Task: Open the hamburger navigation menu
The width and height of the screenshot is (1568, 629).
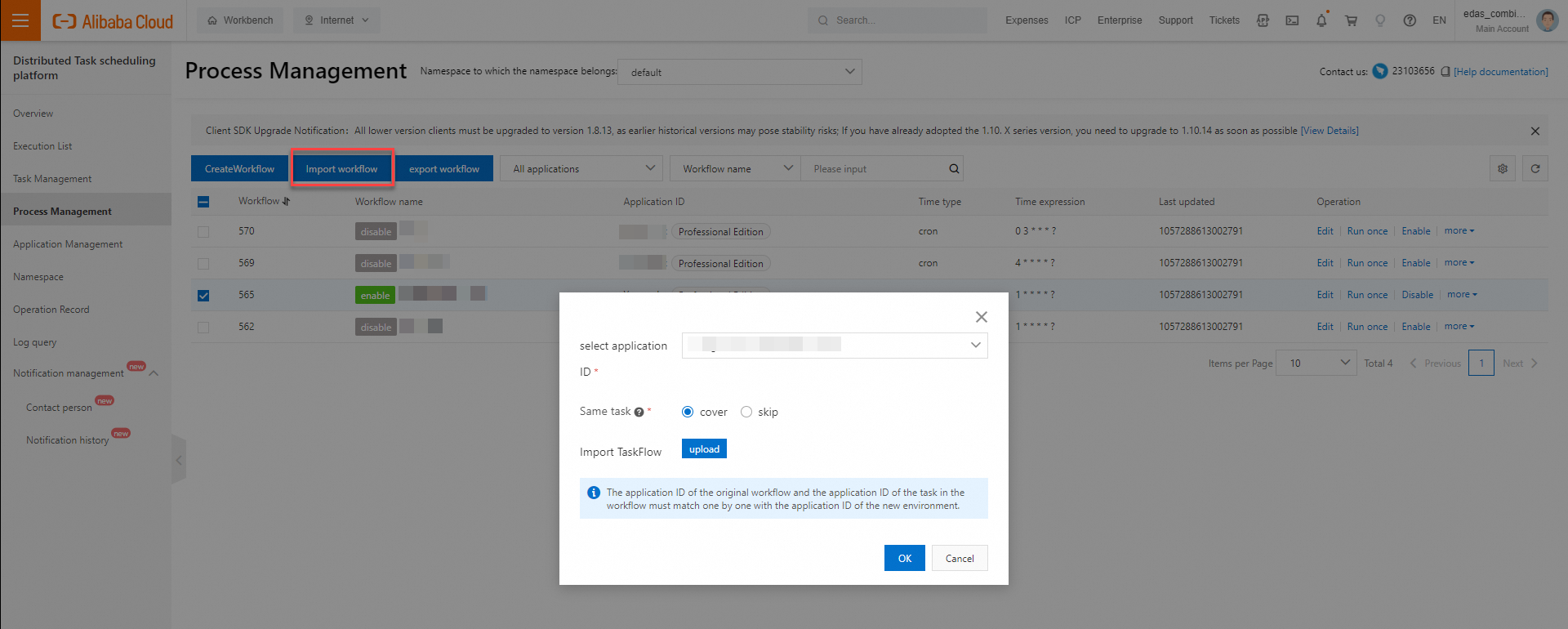Action: (20, 20)
